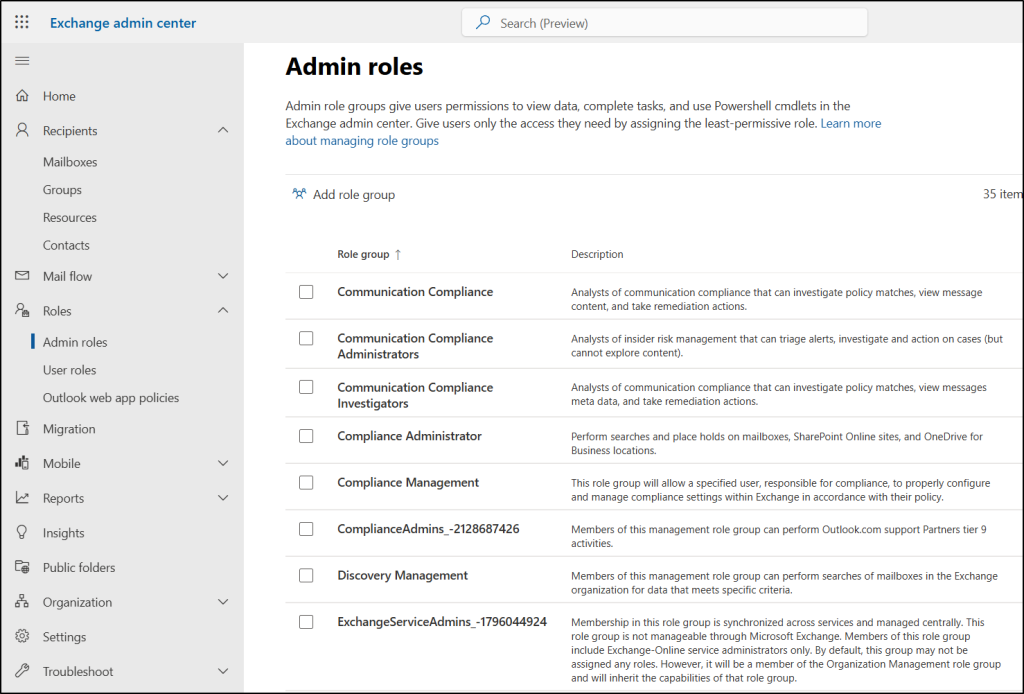Open the Compliance Management role group
Screen dimensions: 1024x694
click(x=408, y=482)
